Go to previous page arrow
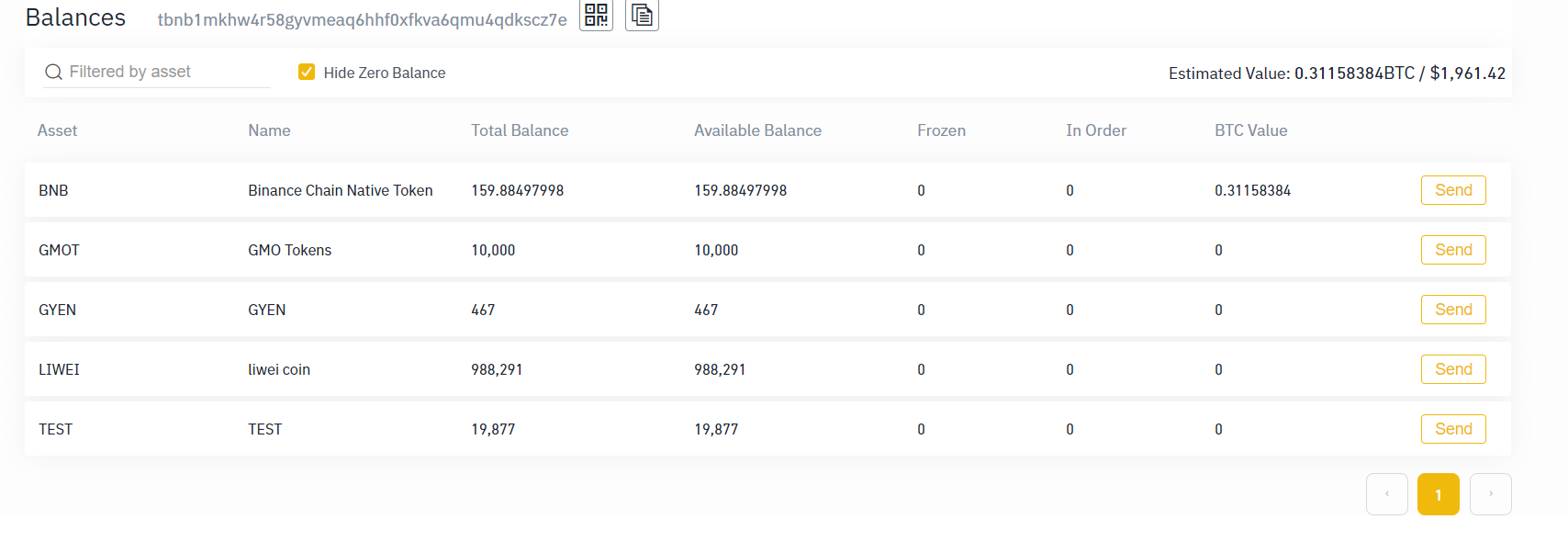The image size is (1568, 542). pos(1386,494)
